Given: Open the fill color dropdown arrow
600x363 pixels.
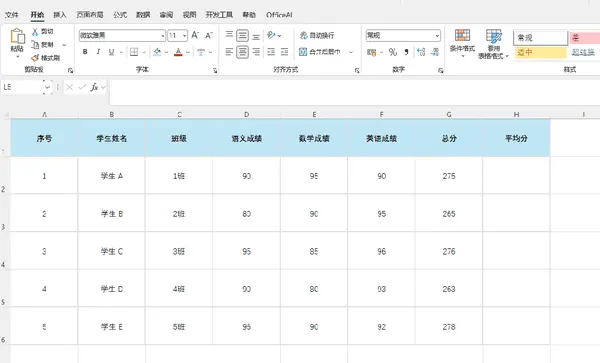Looking at the screenshot, I should [166, 52].
